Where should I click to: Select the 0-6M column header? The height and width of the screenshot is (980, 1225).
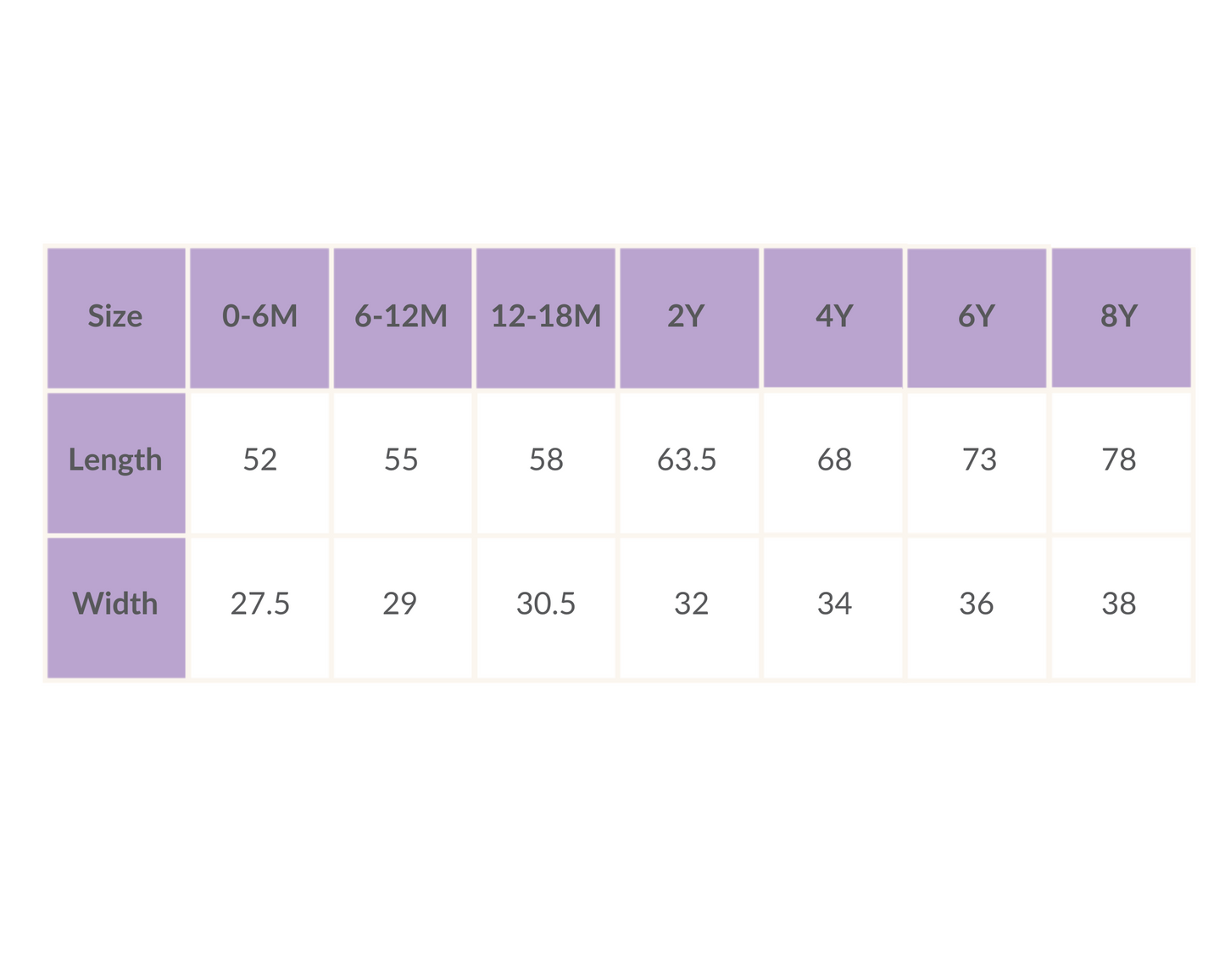(259, 317)
